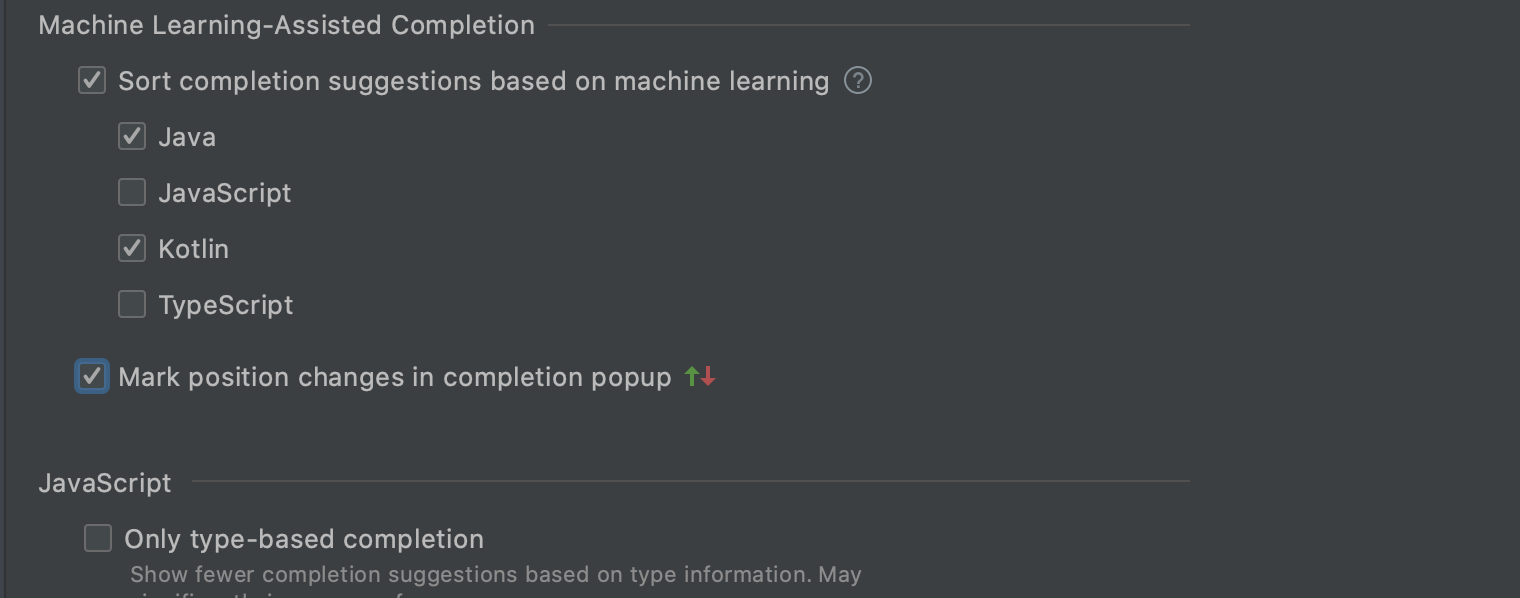Uncheck the Kotlin checkbox
Image resolution: width=1520 pixels, height=598 pixels.
pos(132,248)
